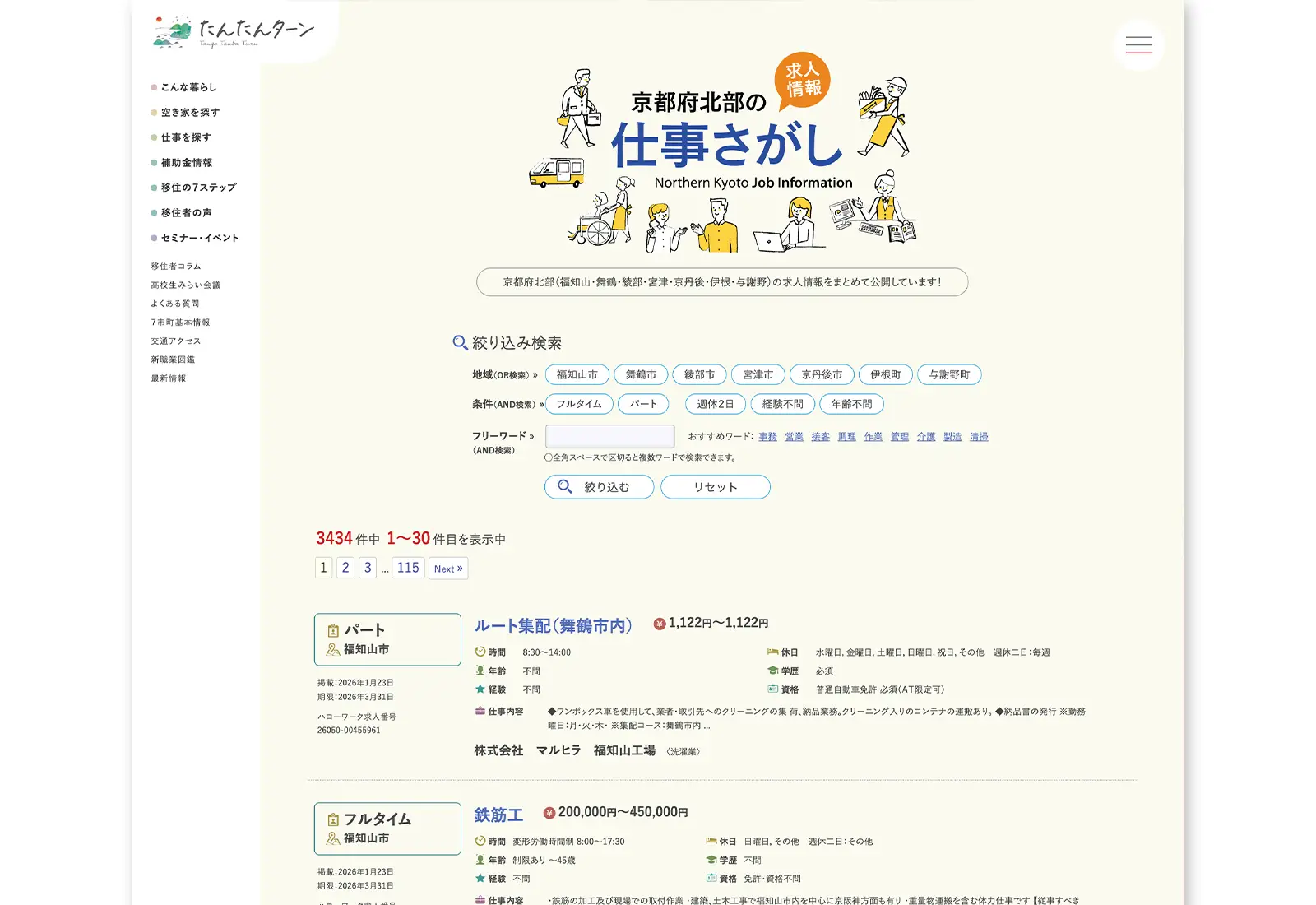1316x905 pixels.
Task: Go to results page 2
Action: click(x=345, y=568)
